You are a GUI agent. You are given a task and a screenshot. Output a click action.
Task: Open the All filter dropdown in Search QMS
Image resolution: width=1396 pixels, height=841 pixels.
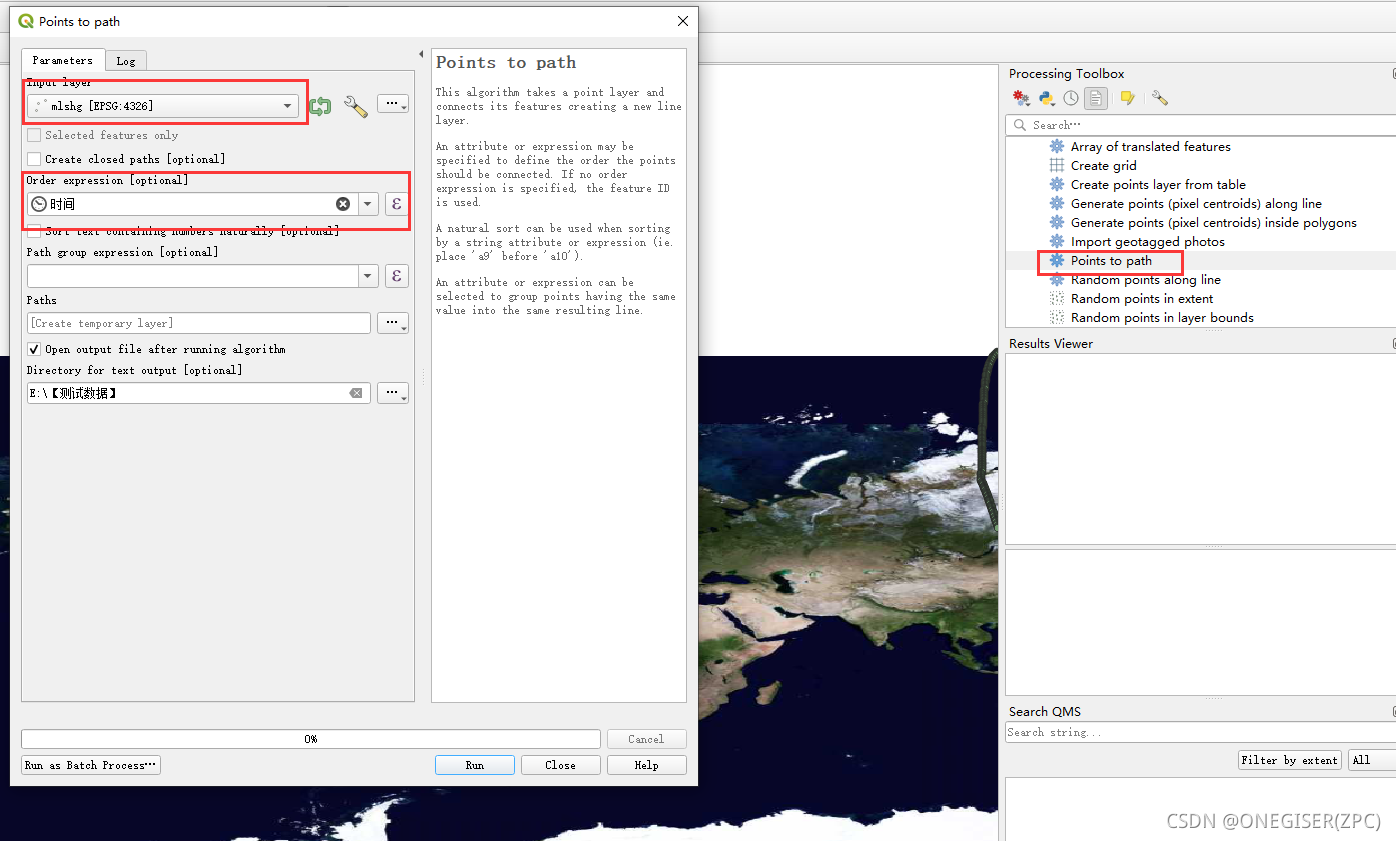pyautogui.click(x=1371, y=760)
